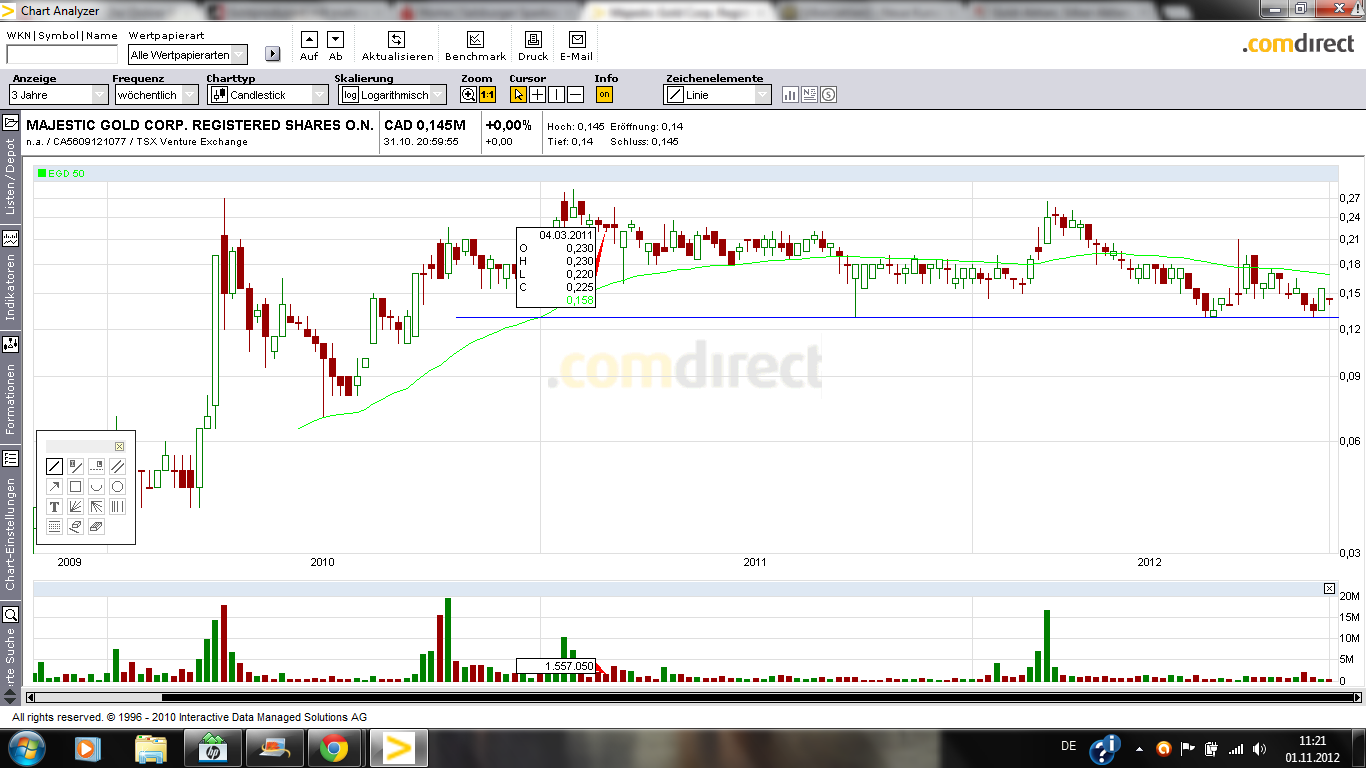Select the parallel lines channel tool
1366x768 pixels.
click(117, 466)
